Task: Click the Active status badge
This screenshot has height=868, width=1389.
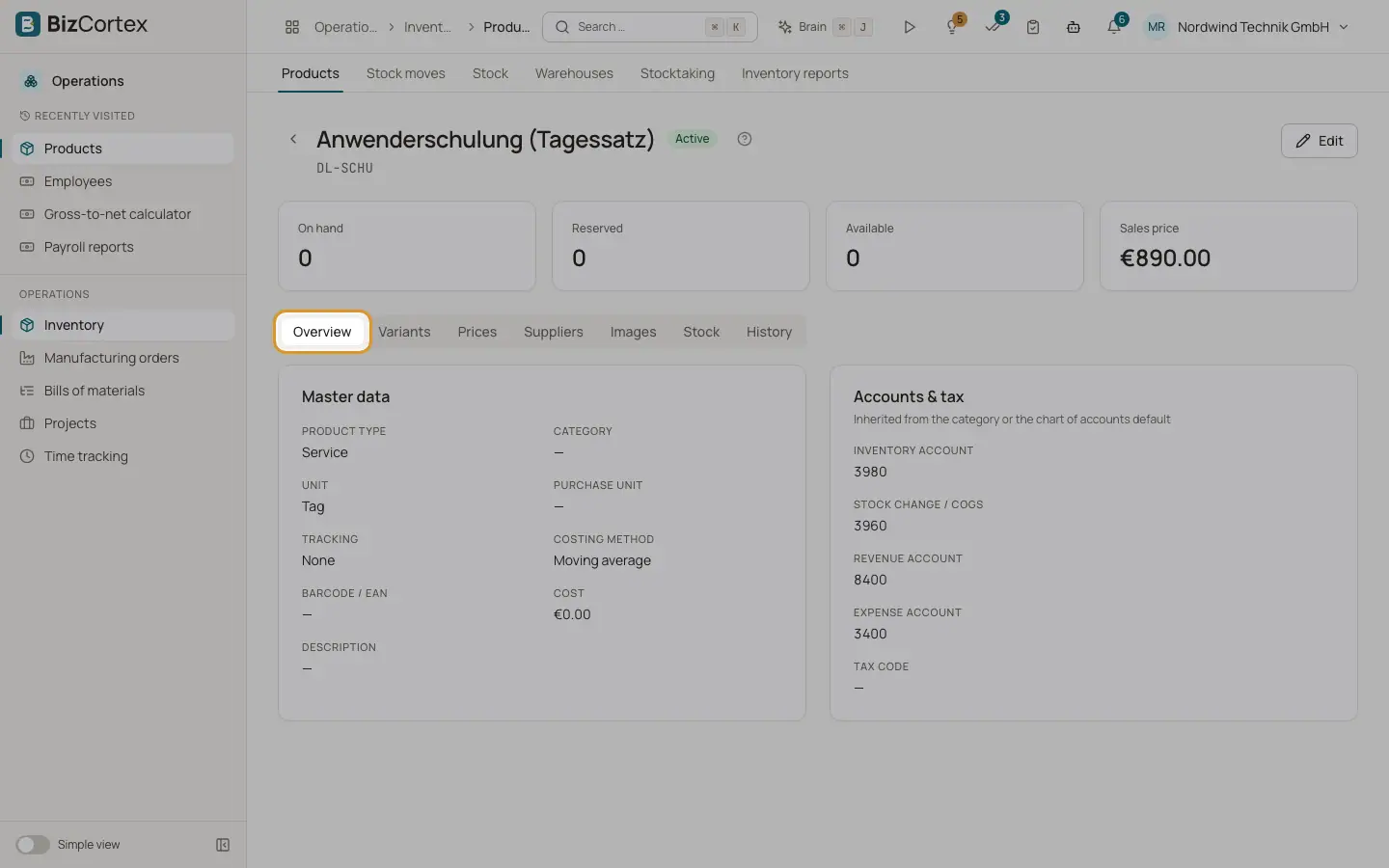Action: pos(692,139)
